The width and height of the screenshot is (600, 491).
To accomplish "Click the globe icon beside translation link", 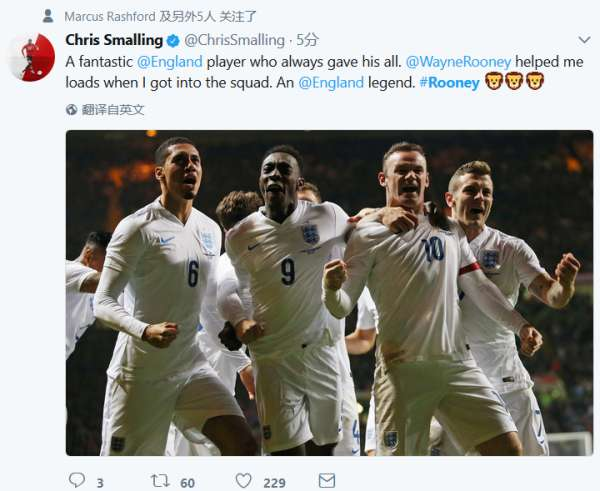I will pos(73,109).
